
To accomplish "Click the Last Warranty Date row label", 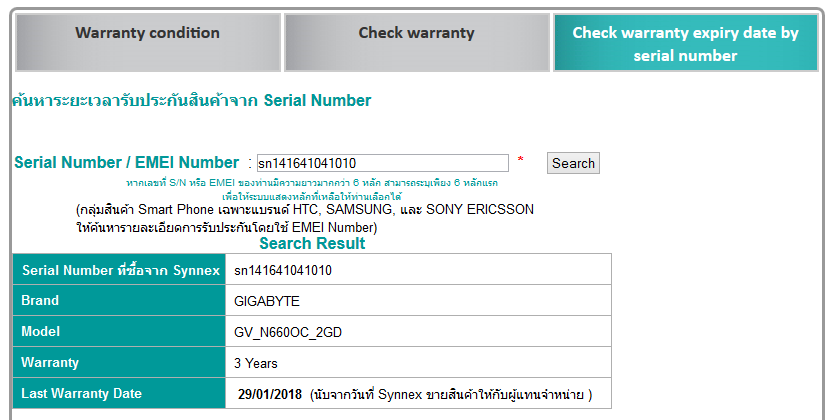I will click(82, 393).
